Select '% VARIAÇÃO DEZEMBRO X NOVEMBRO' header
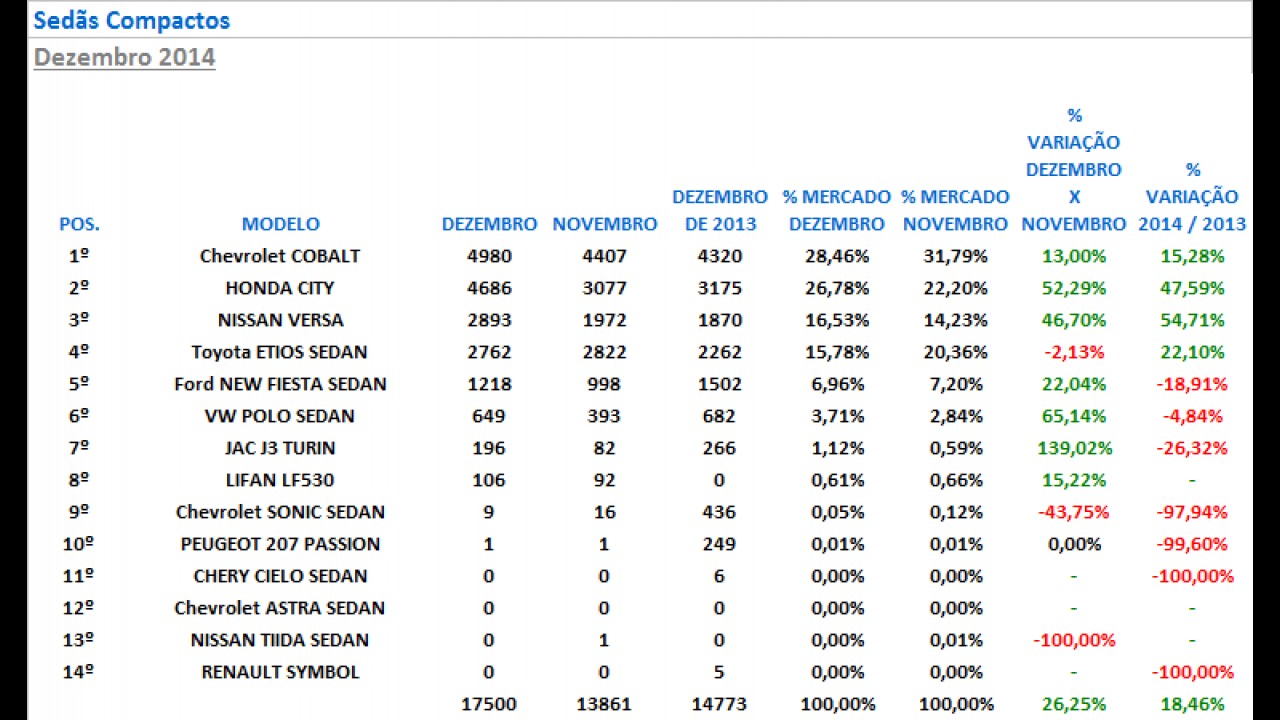 (x=1074, y=170)
